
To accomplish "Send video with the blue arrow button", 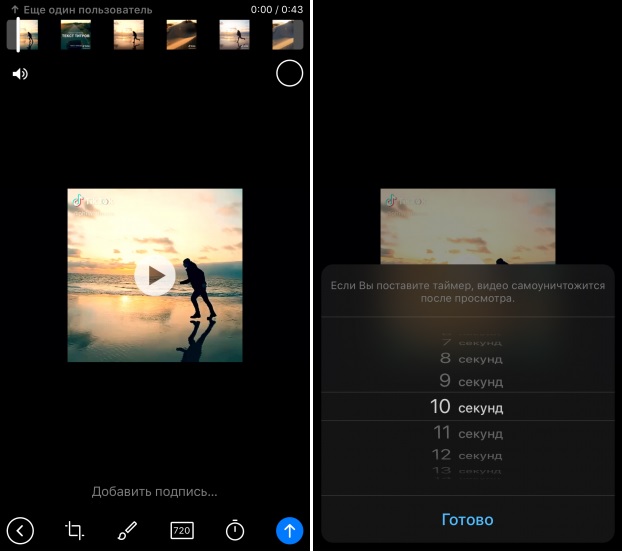I will coord(289,530).
